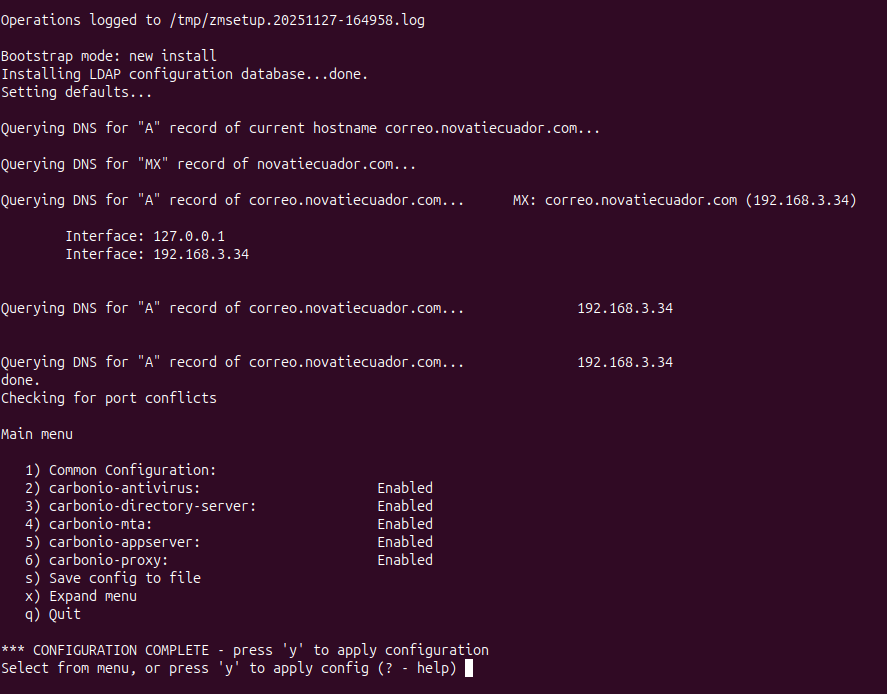This screenshot has width=887, height=694.
Task: Click the Save config to file option
Action: click(x=124, y=578)
